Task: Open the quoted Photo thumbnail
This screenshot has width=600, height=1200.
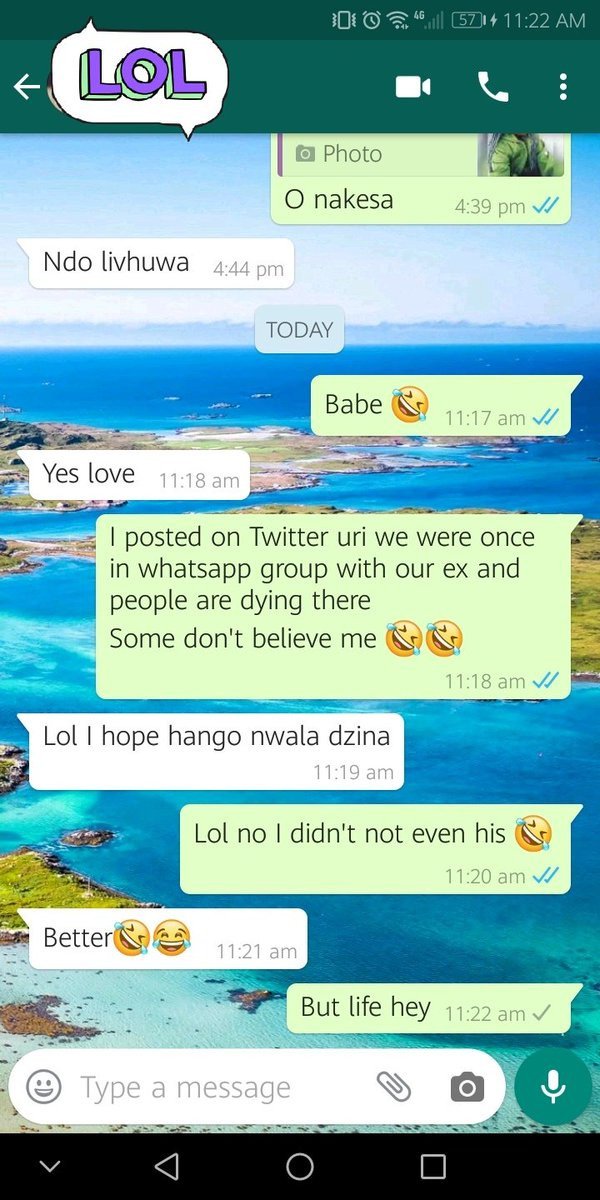Action: (520, 154)
